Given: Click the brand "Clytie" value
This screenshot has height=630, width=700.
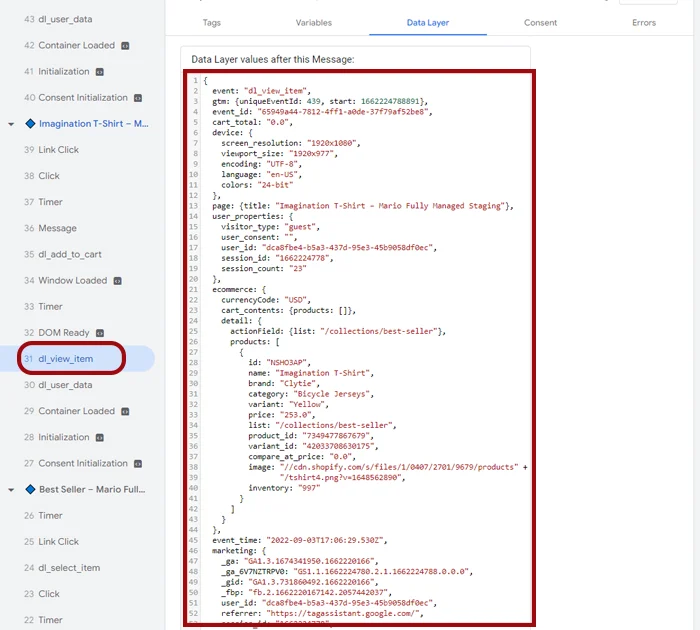Looking at the screenshot, I should click(x=298, y=384).
